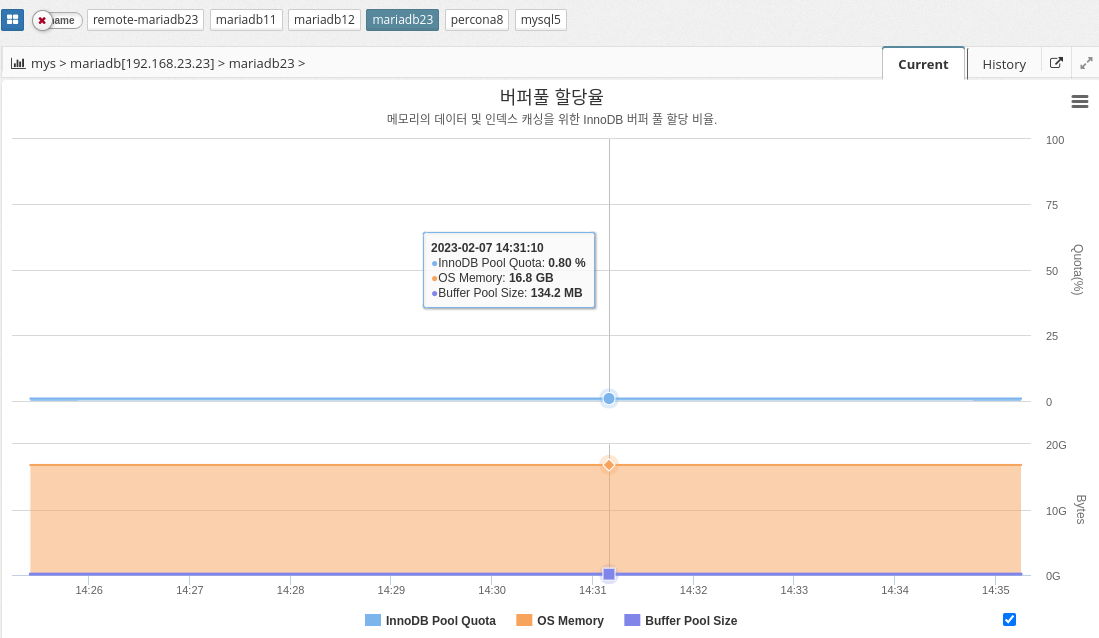This screenshot has height=638, width=1099.
Task: Click the InnoDB Pool Quota circle marker
Action: point(608,399)
